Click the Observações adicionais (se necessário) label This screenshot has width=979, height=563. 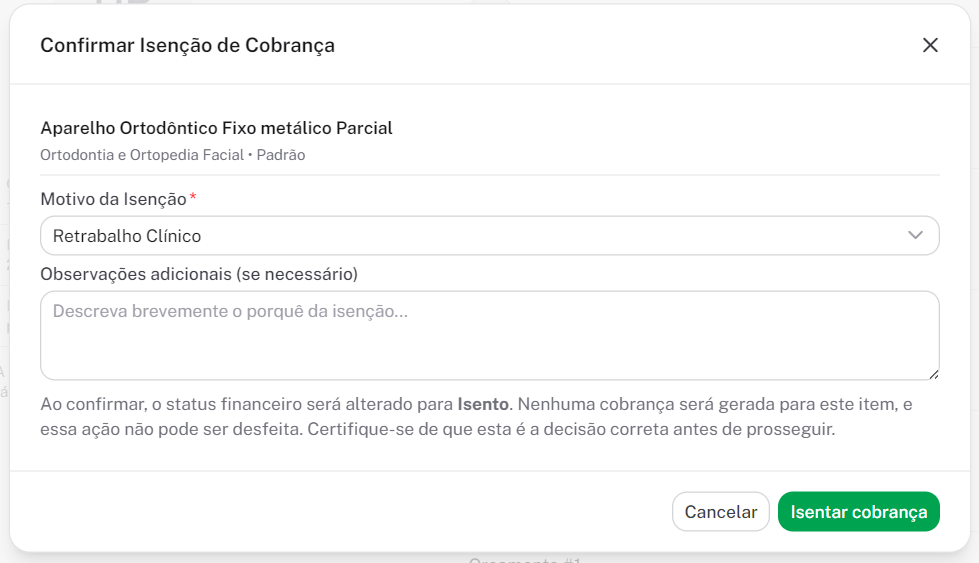[x=199, y=273]
